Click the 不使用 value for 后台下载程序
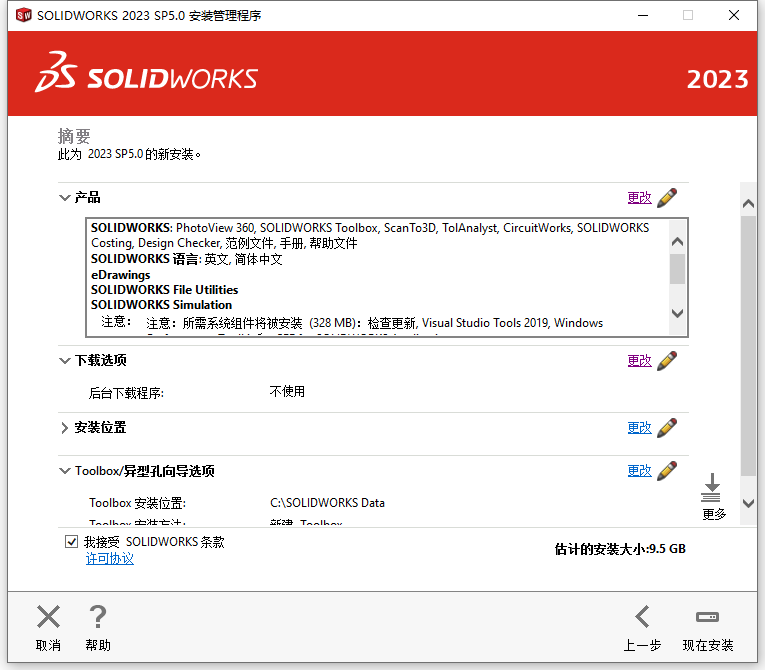The height and width of the screenshot is (670, 765). click(287, 391)
